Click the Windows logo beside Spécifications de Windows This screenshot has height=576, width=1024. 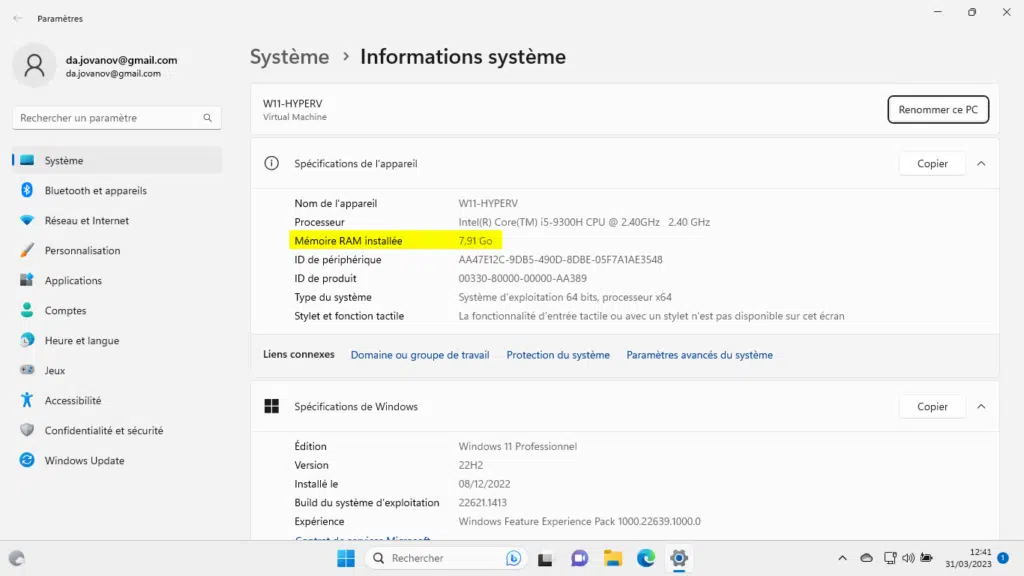pyautogui.click(x=272, y=407)
